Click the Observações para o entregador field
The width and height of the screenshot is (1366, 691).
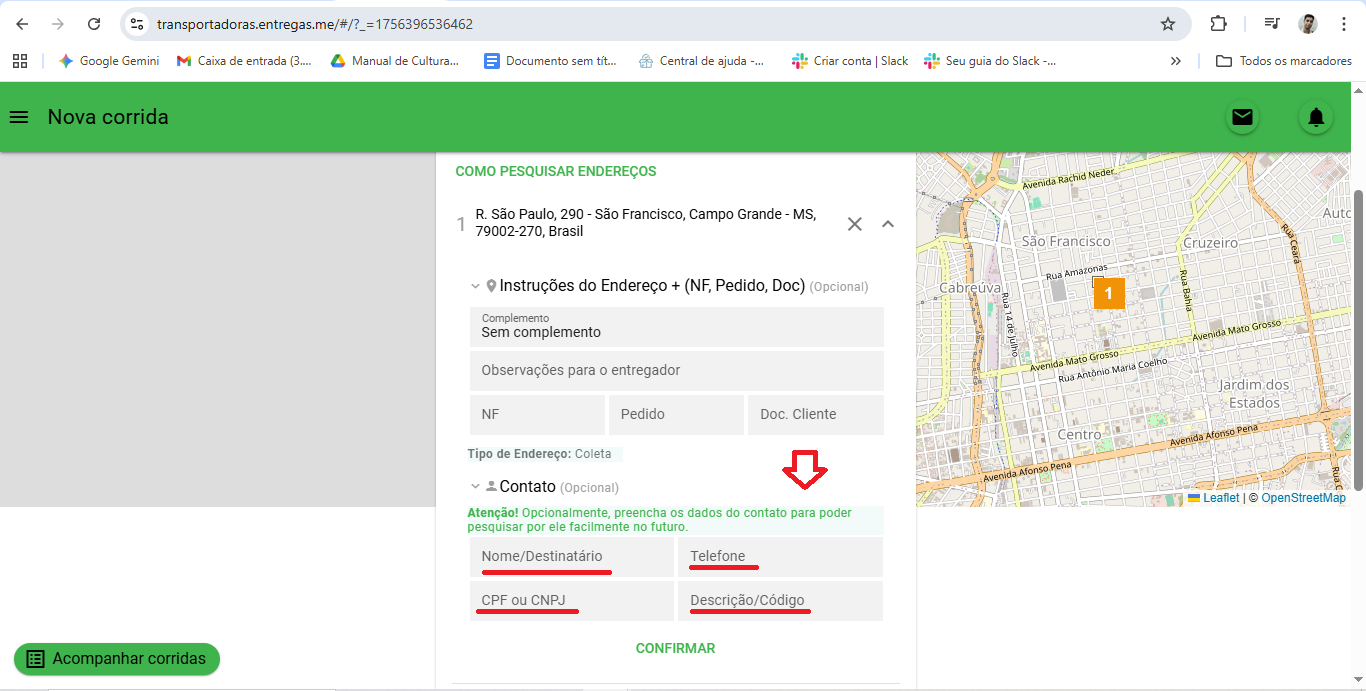(677, 371)
